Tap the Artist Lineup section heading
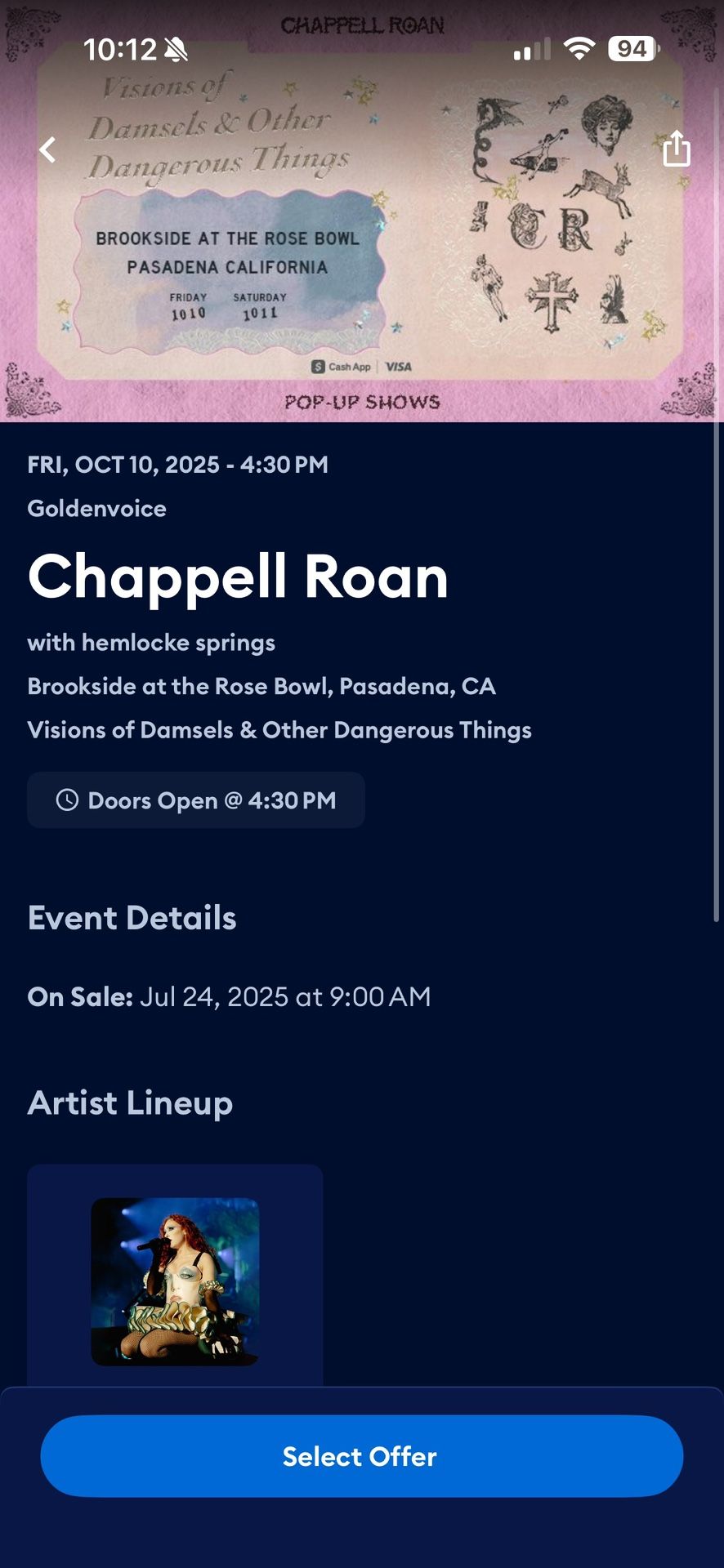Screen dimensions: 724x1568 (131, 1102)
